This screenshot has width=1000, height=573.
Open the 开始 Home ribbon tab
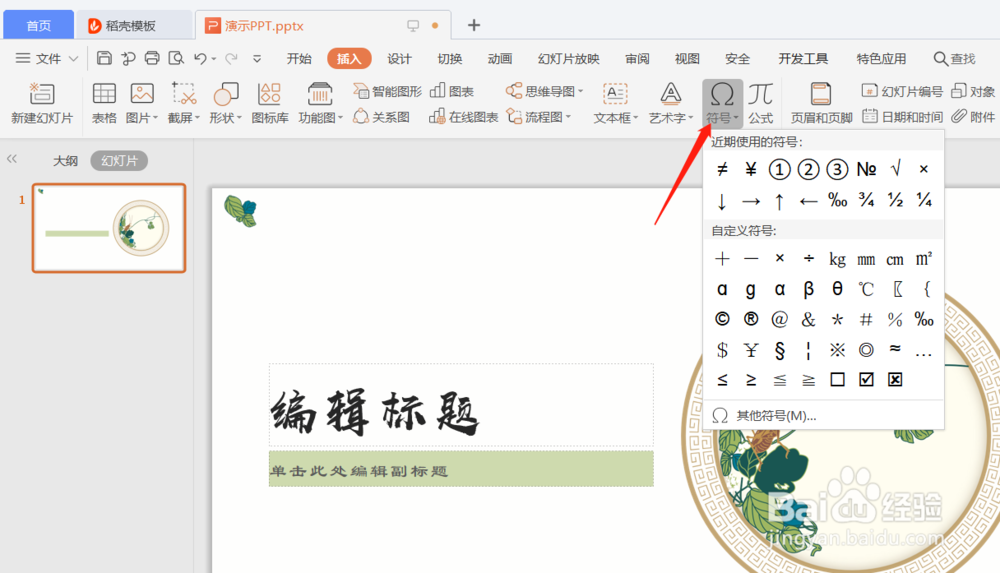click(298, 59)
